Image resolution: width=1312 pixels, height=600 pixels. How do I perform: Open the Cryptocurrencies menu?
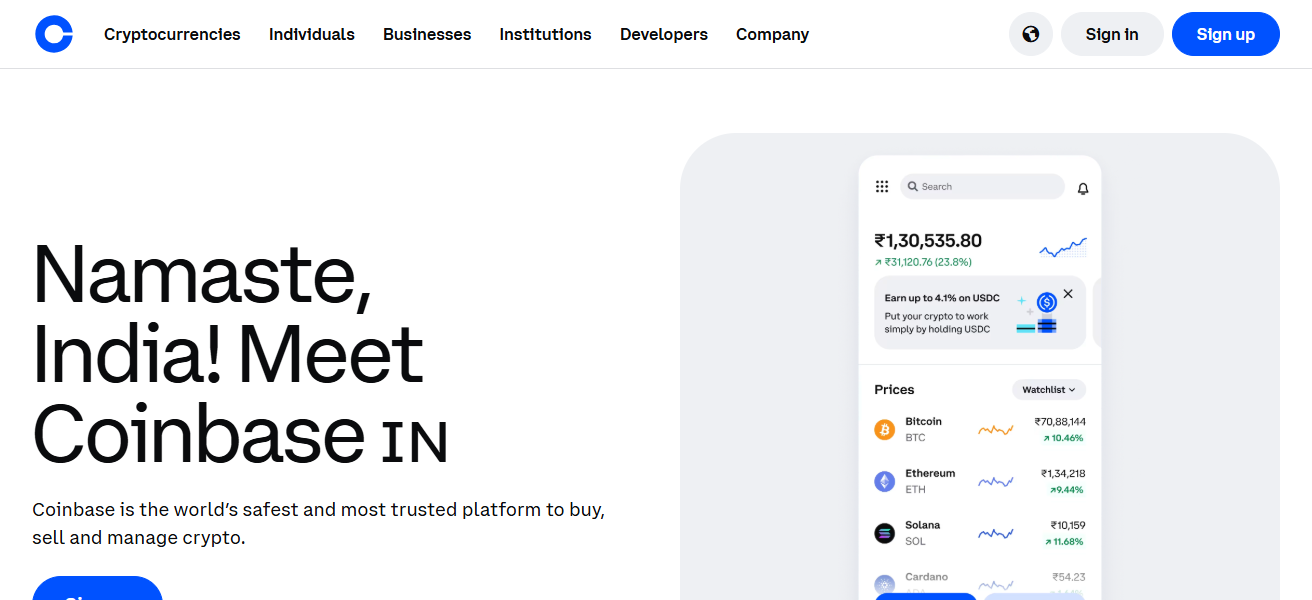tap(172, 34)
